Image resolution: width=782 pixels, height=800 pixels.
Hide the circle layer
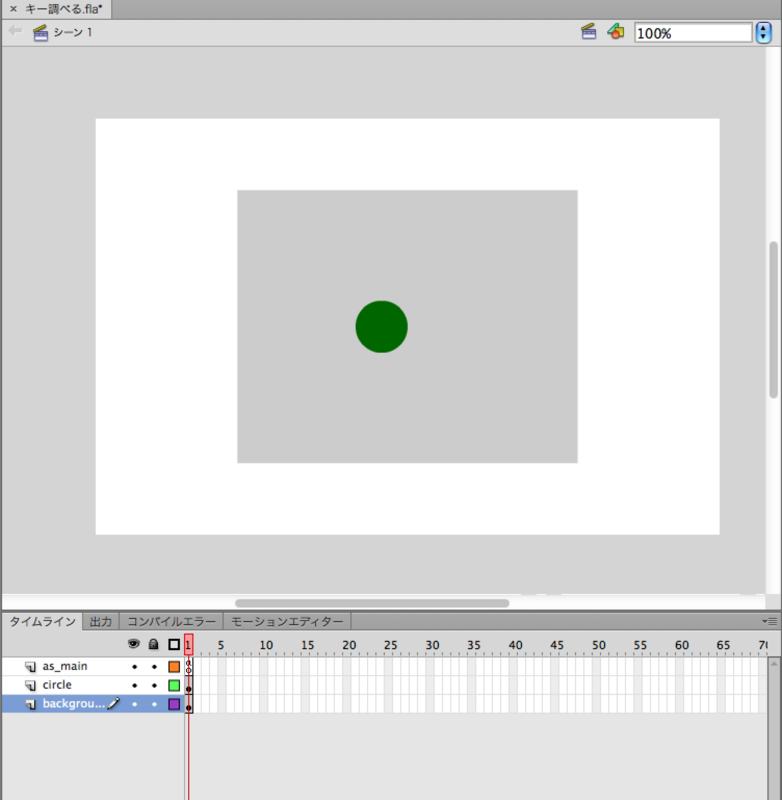pos(134,686)
